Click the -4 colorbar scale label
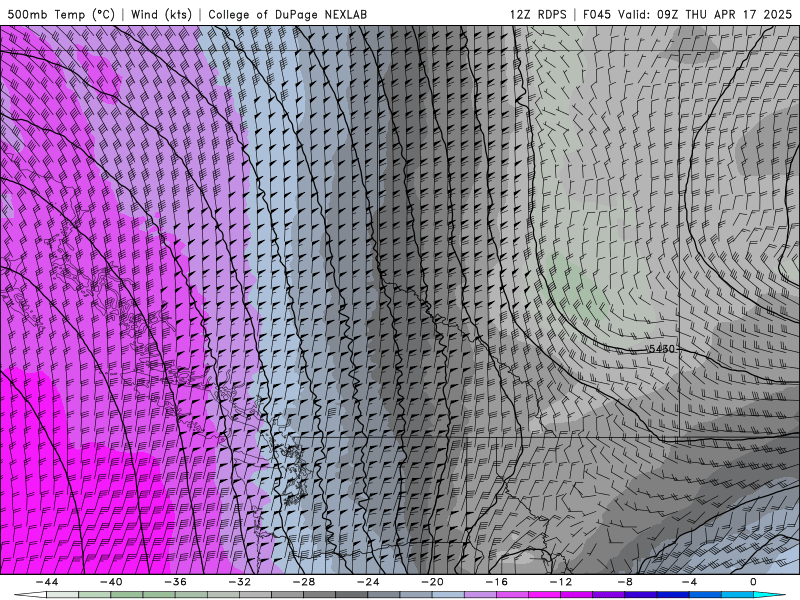 coord(690,582)
